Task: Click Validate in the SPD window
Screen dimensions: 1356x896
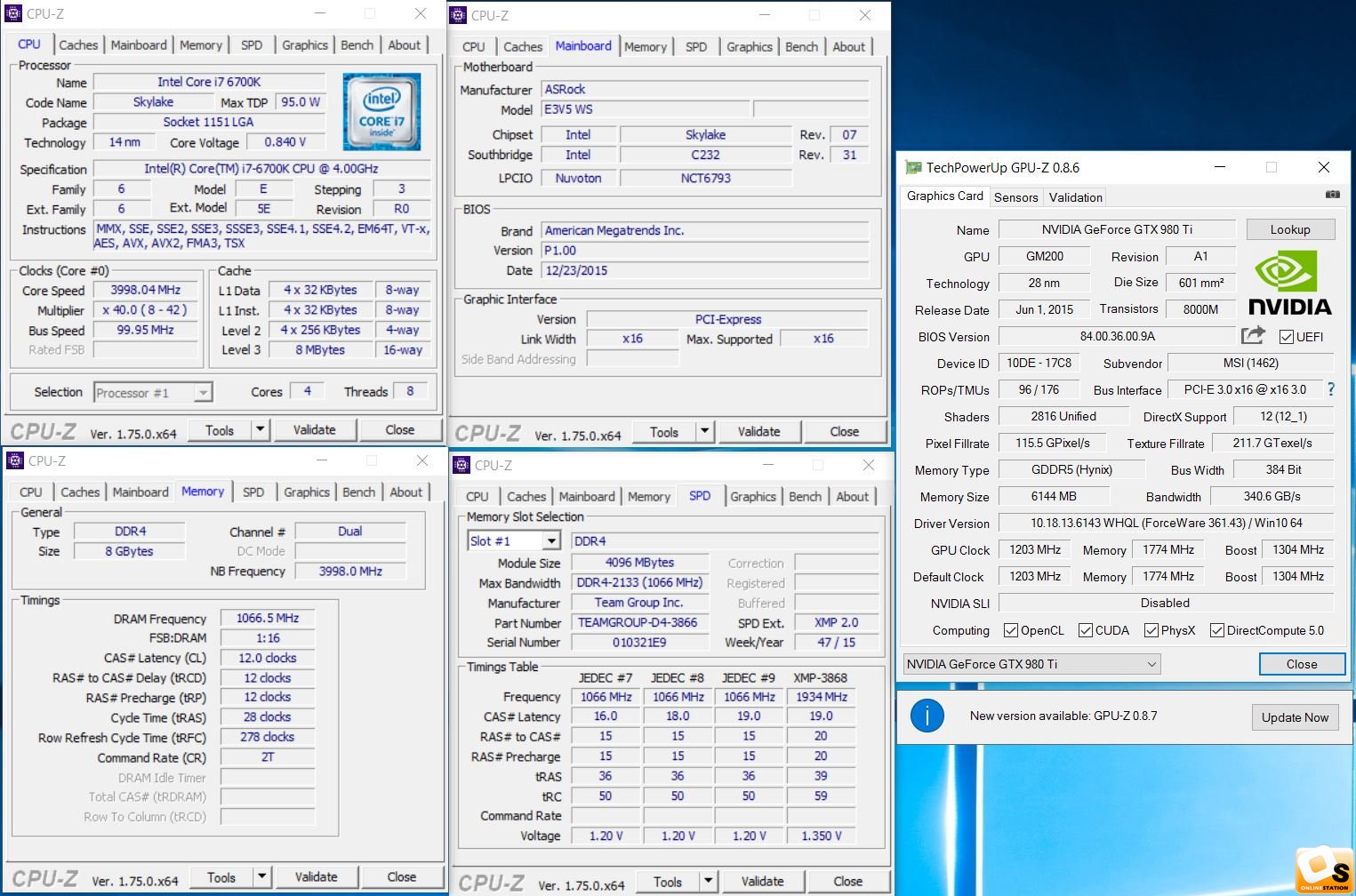Action: tap(763, 881)
